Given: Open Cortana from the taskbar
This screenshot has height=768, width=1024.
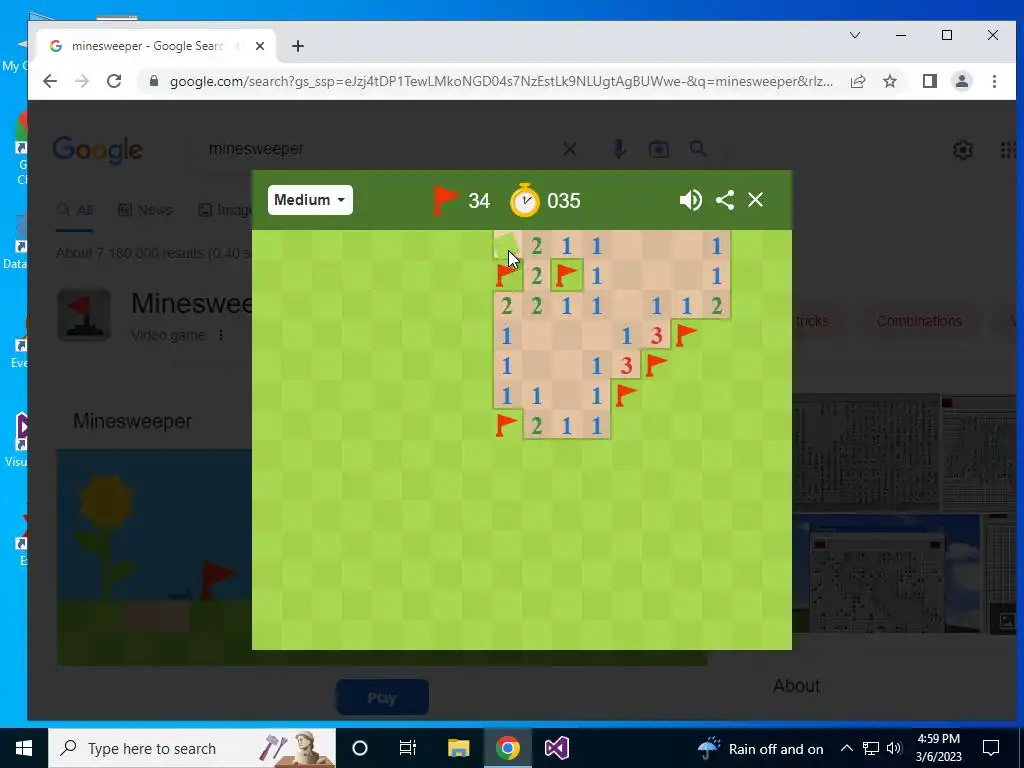Looking at the screenshot, I should point(360,748).
